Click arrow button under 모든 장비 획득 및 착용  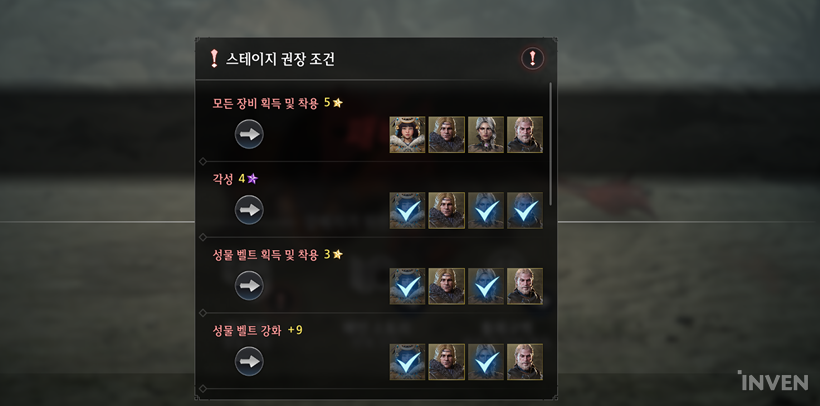point(249,134)
